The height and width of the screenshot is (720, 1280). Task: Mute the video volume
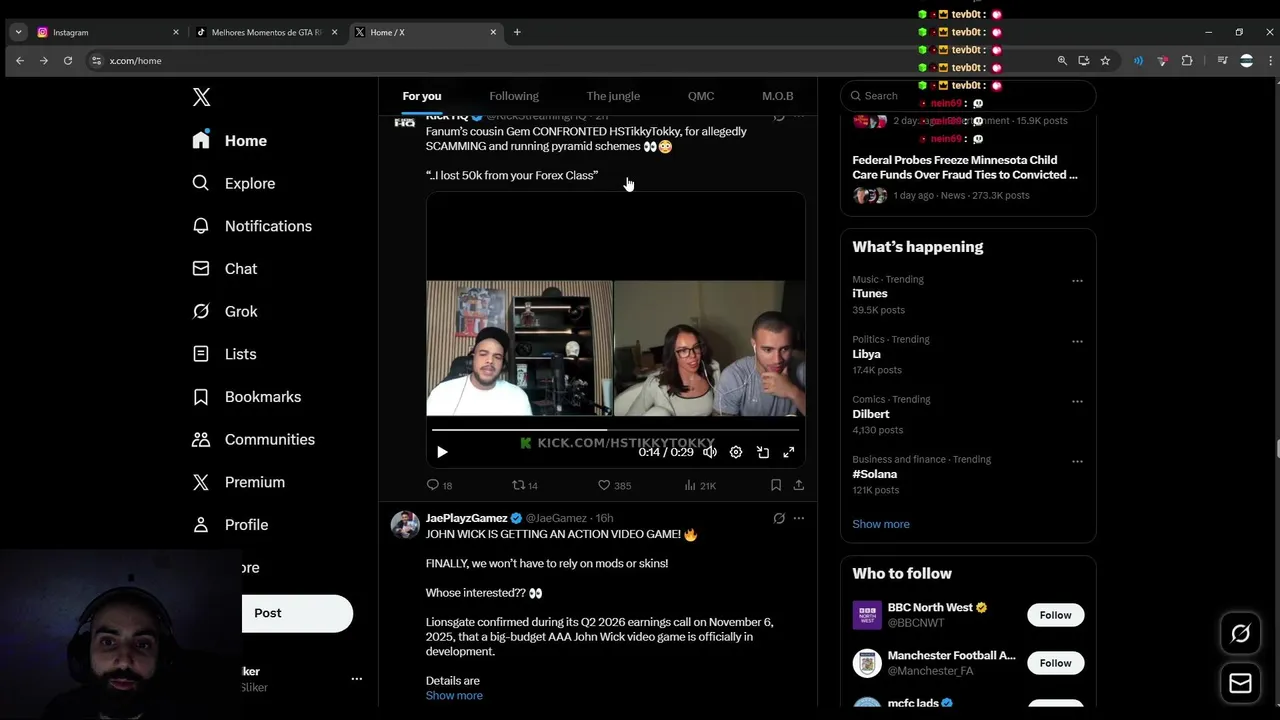(710, 452)
